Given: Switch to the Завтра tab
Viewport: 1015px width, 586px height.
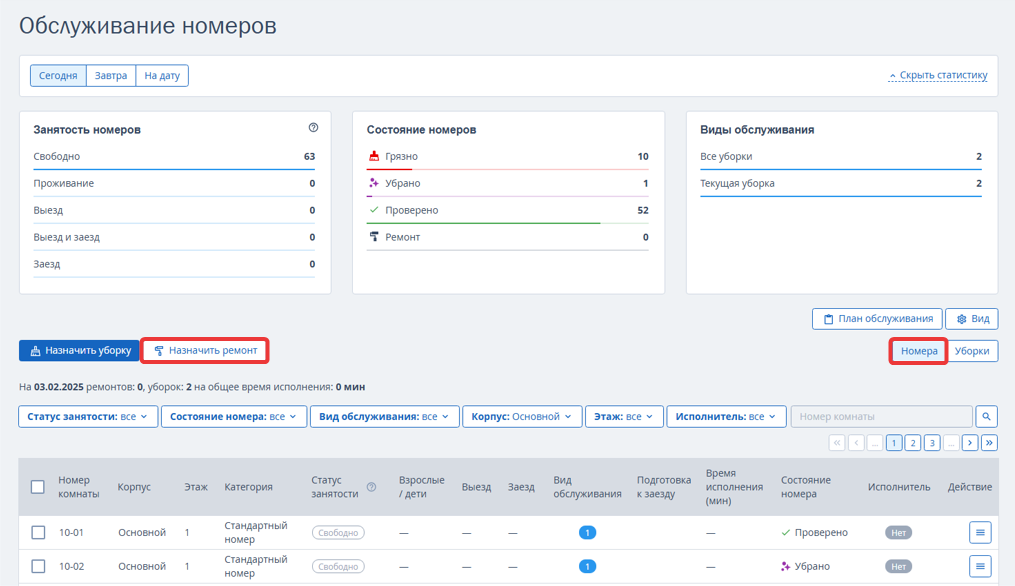Looking at the screenshot, I should point(111,76).
